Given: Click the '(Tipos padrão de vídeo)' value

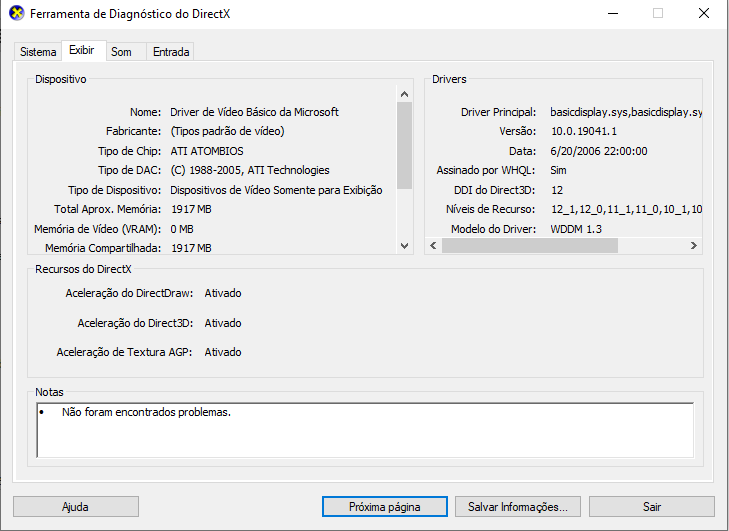Looking at the screenshot, I should (227, 131).
